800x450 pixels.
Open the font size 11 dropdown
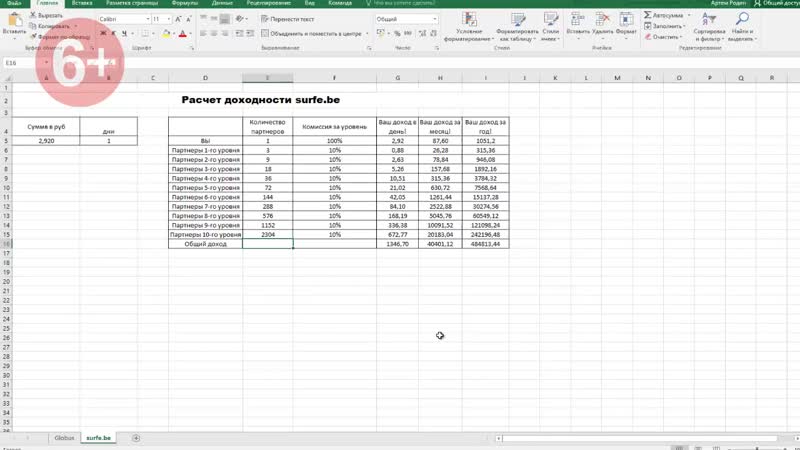[x=169, y=19]
